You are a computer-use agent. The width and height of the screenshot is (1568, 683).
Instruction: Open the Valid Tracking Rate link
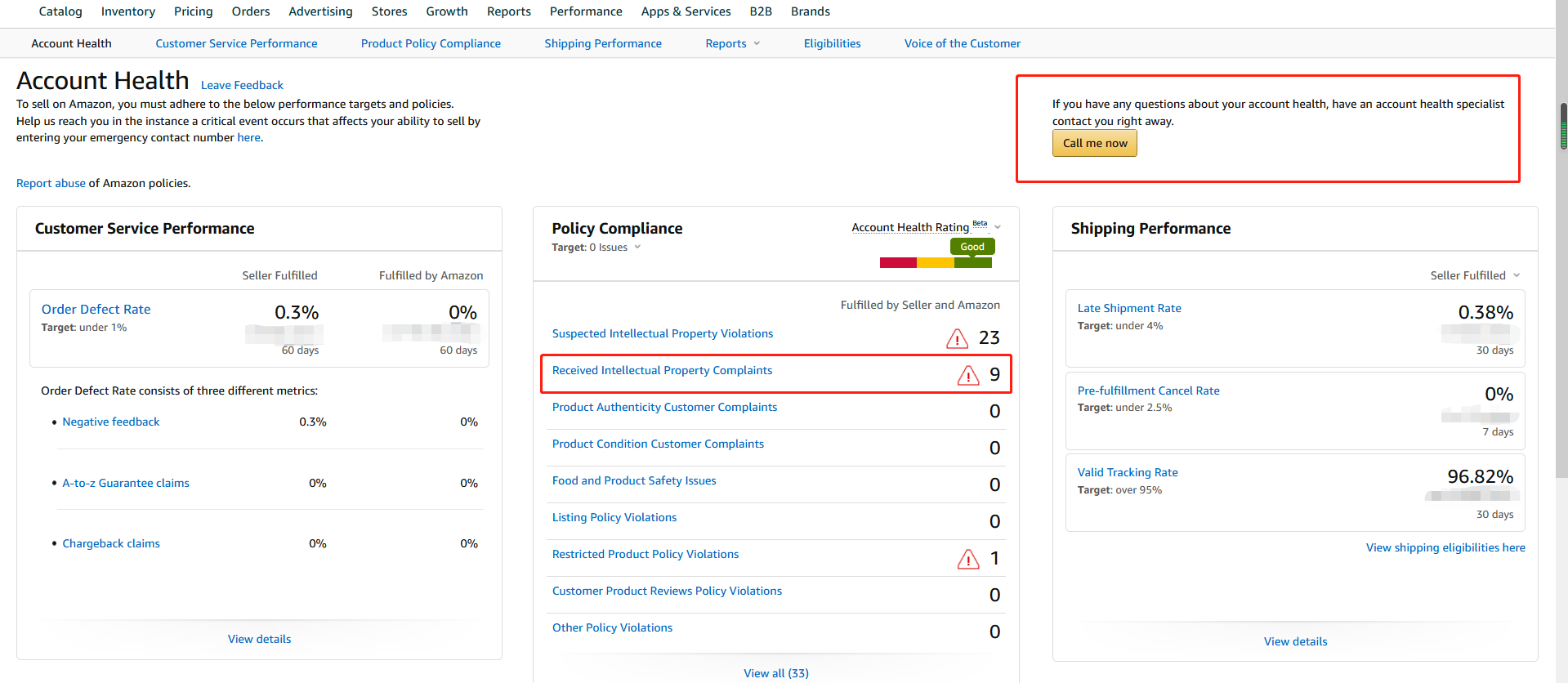1128,473
